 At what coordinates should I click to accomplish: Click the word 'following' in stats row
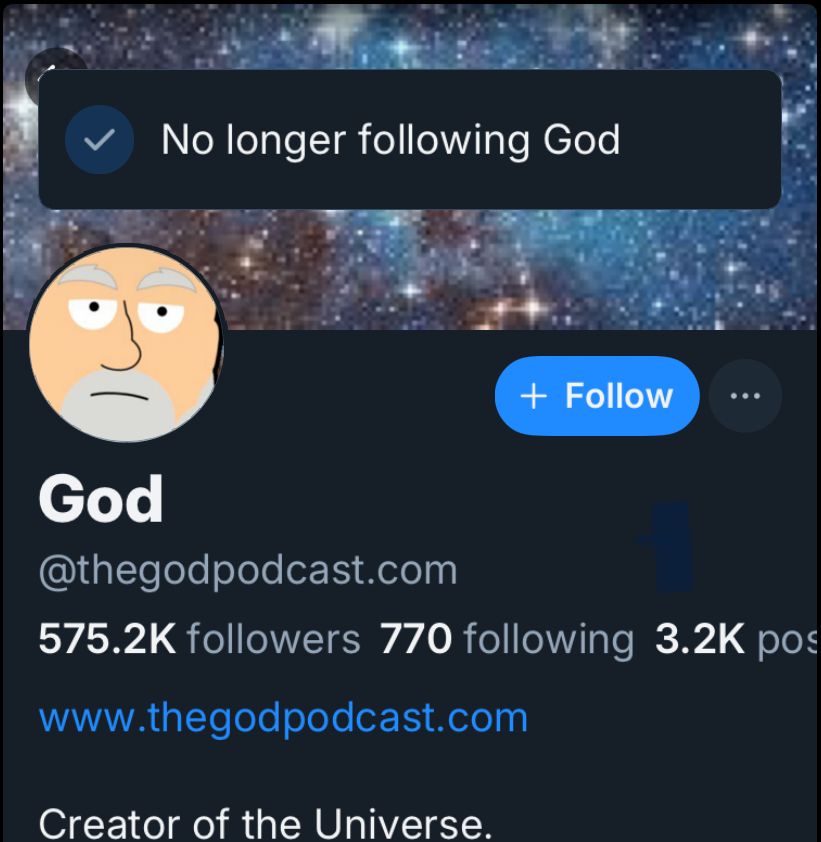point(549,640)
